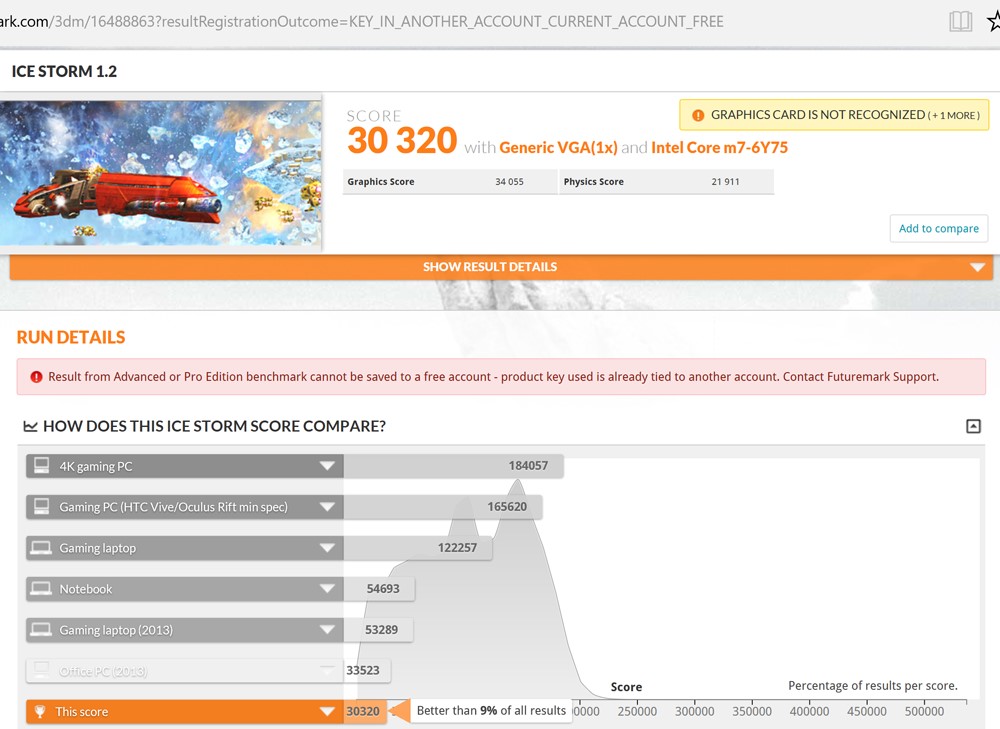1000x729 pixels.
Task: Click the warning icon in graphics card notice
Action: (x=698, y=115)
